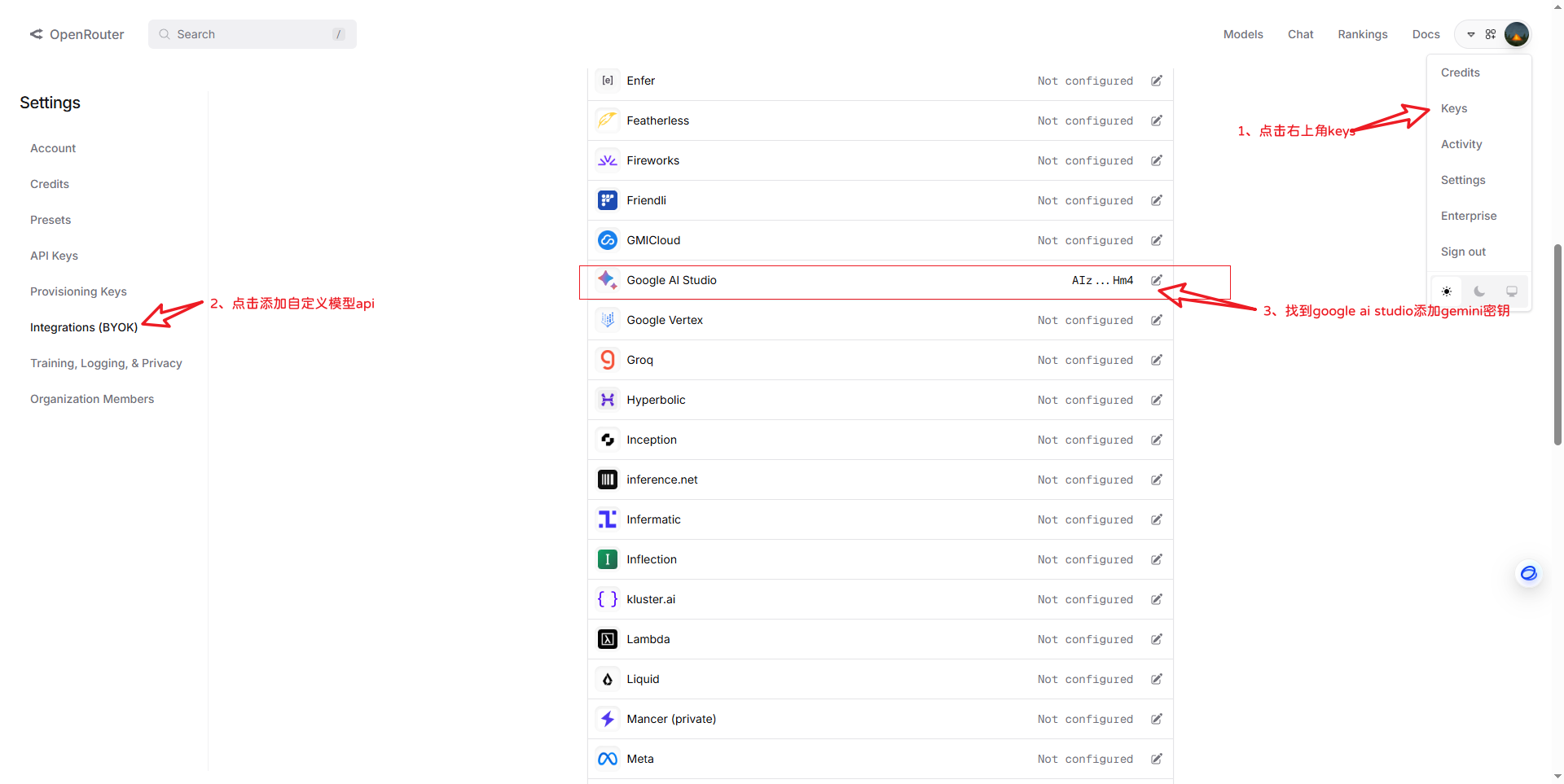Edit the Google AI Studio key
The width and height of the screenshot is (1564, 784).
[x=1157, y=280]
